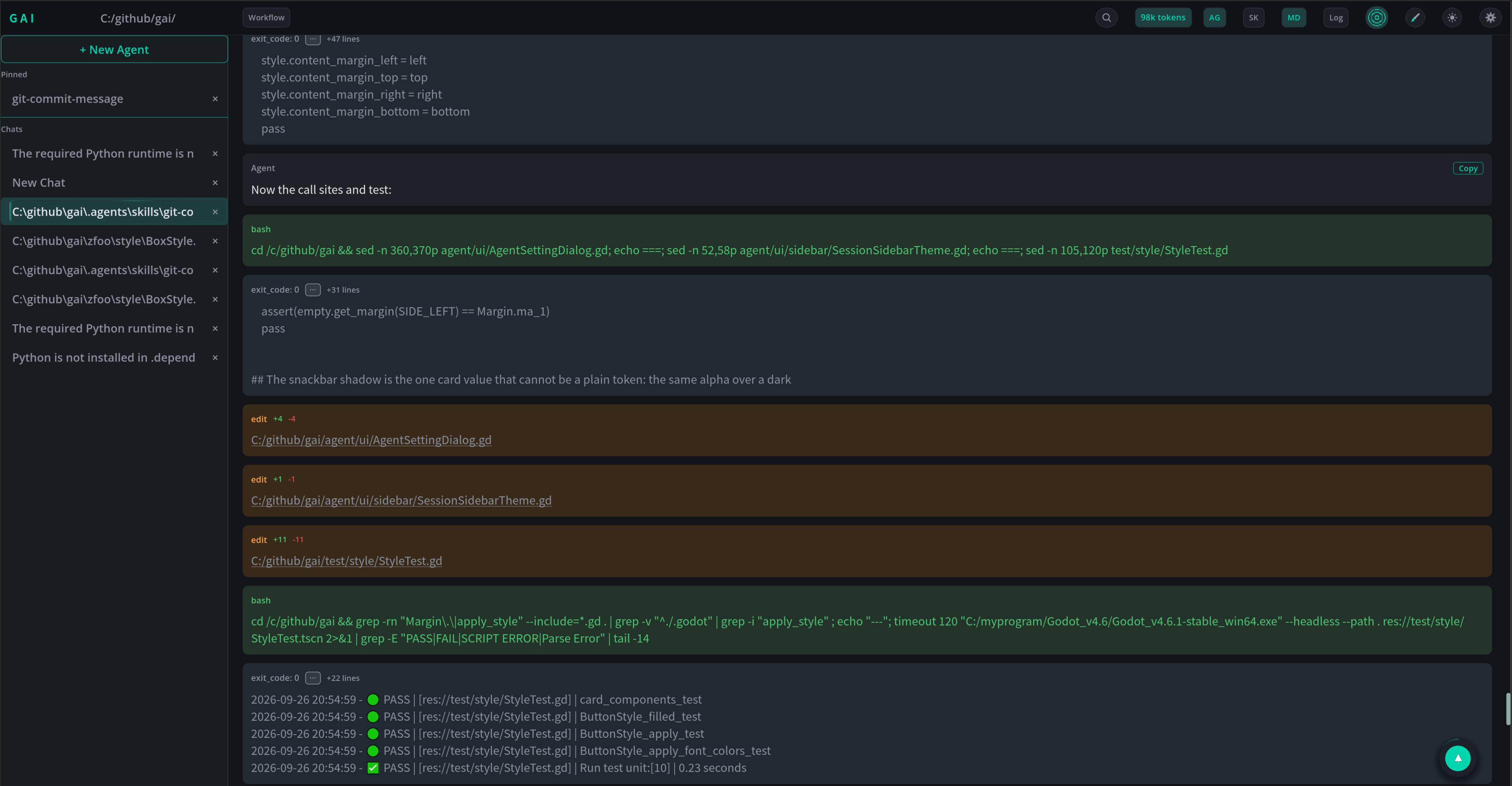Copy the Agent message
Viewport: 1512px width, 786px height.
click(1467, 169)
